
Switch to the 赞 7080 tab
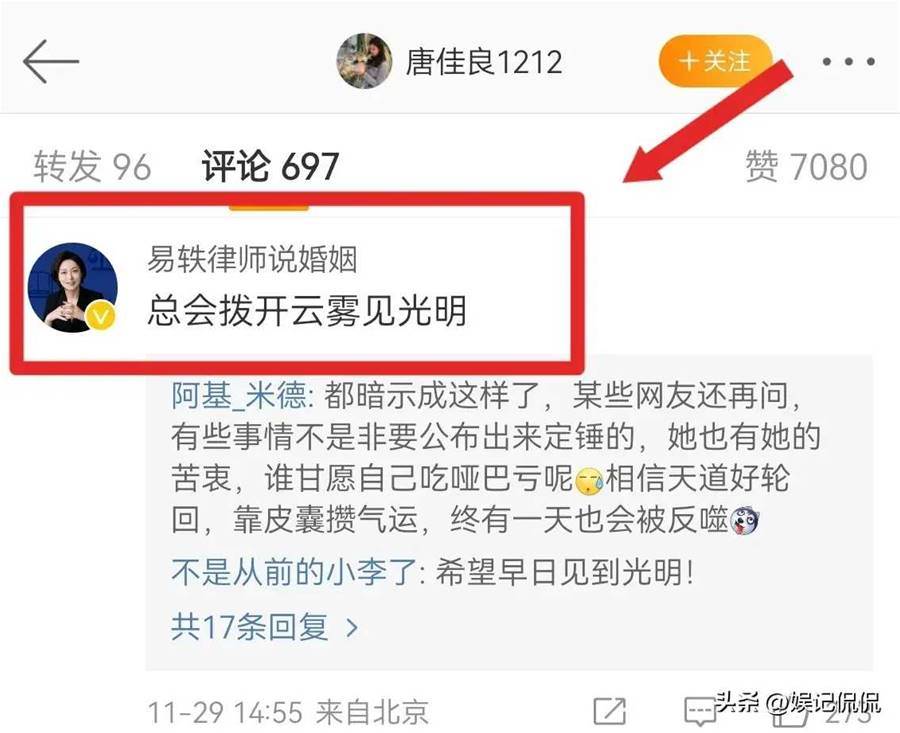(x=806, y=166)
